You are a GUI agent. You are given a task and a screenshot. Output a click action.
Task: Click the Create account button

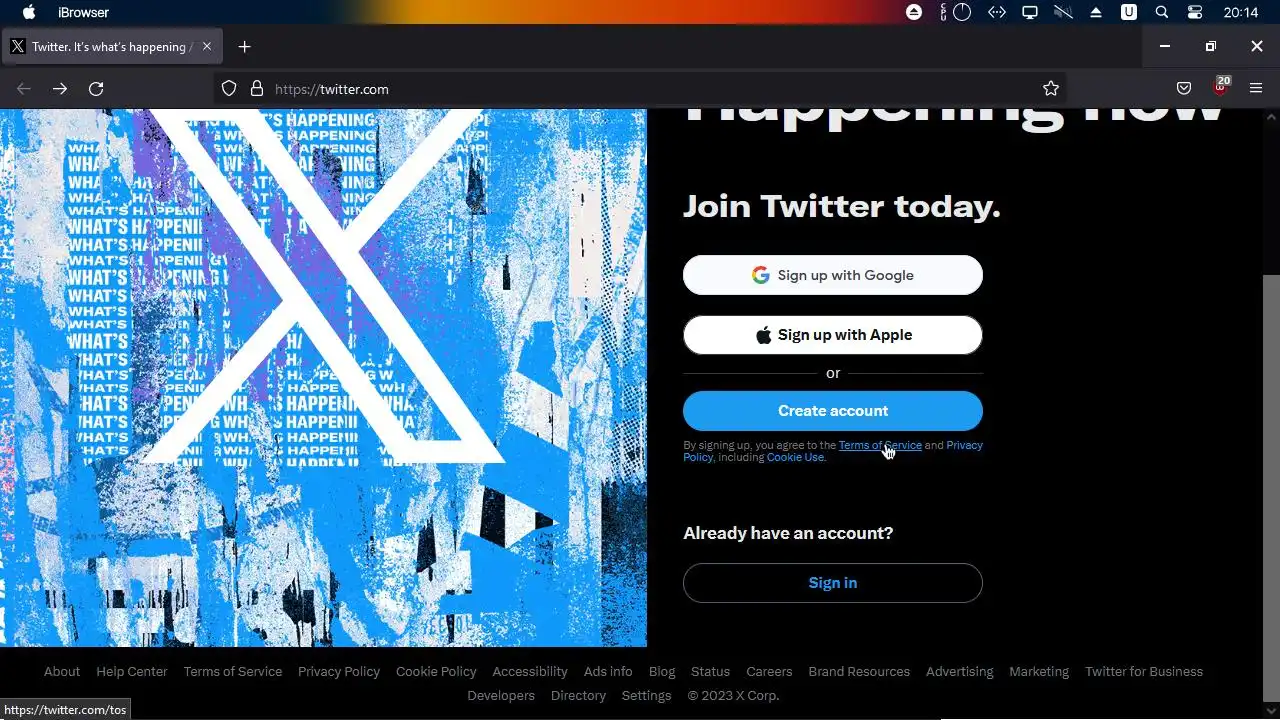click(x=833, y=411)
